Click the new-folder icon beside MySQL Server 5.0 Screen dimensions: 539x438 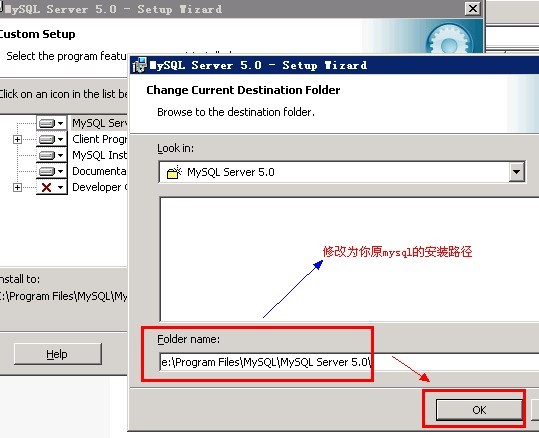174,172
